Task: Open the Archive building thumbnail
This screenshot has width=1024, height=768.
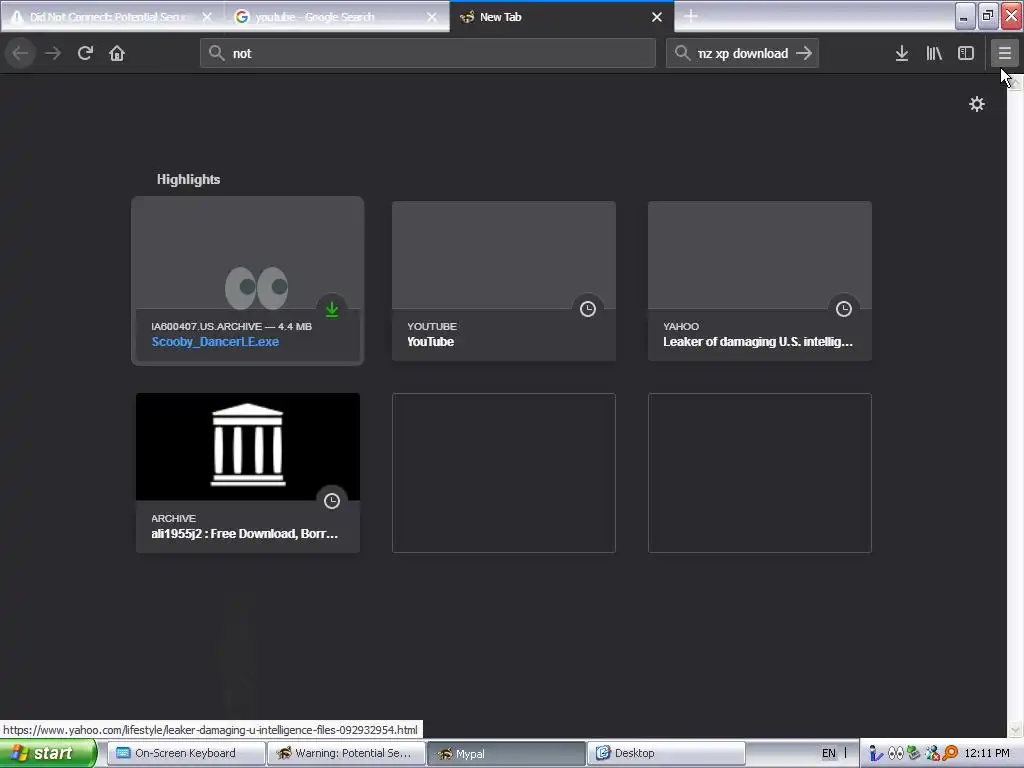Action: coord(248,447)
